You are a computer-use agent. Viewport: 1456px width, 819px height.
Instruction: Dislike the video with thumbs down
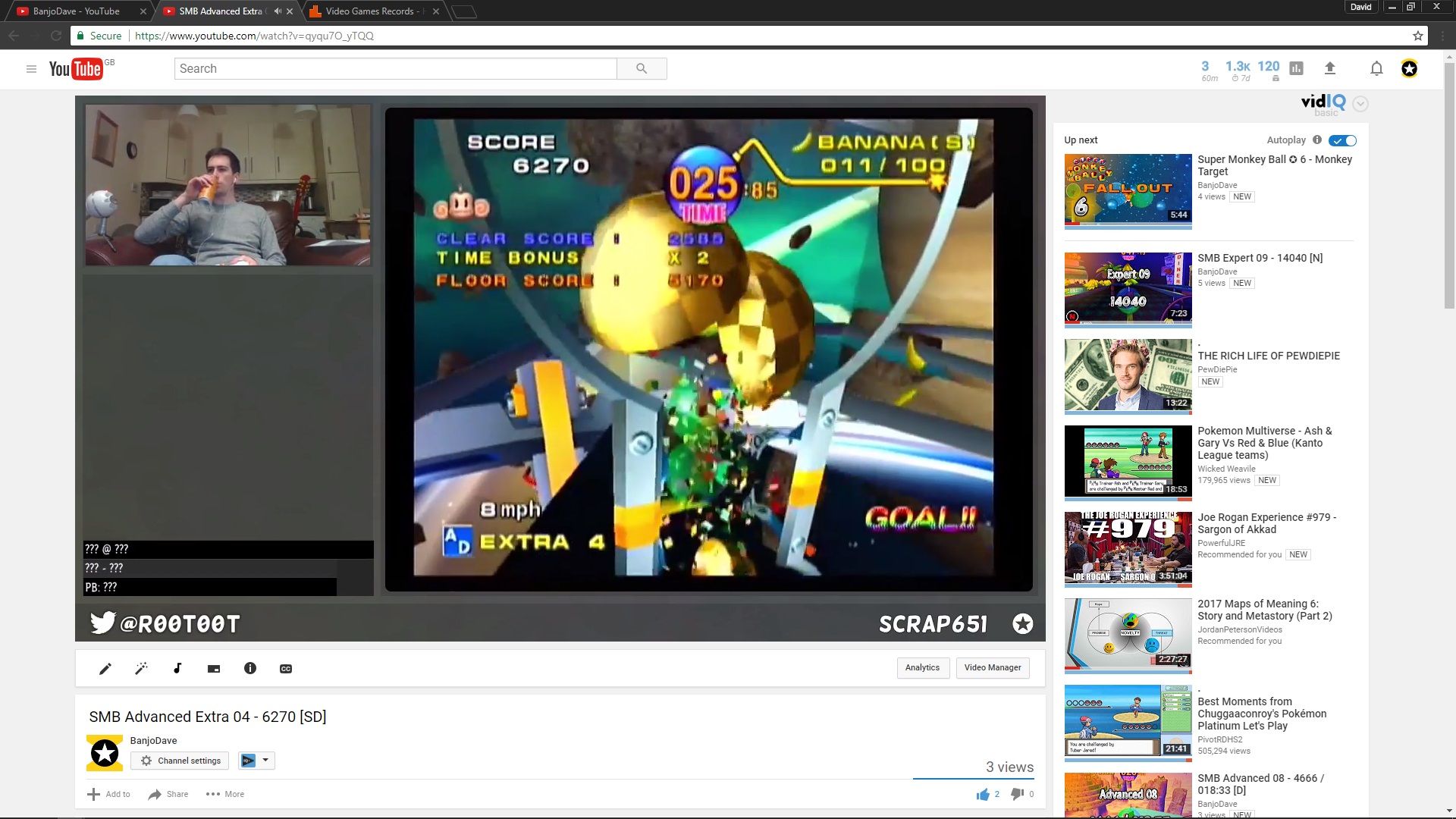point(1017,794)
